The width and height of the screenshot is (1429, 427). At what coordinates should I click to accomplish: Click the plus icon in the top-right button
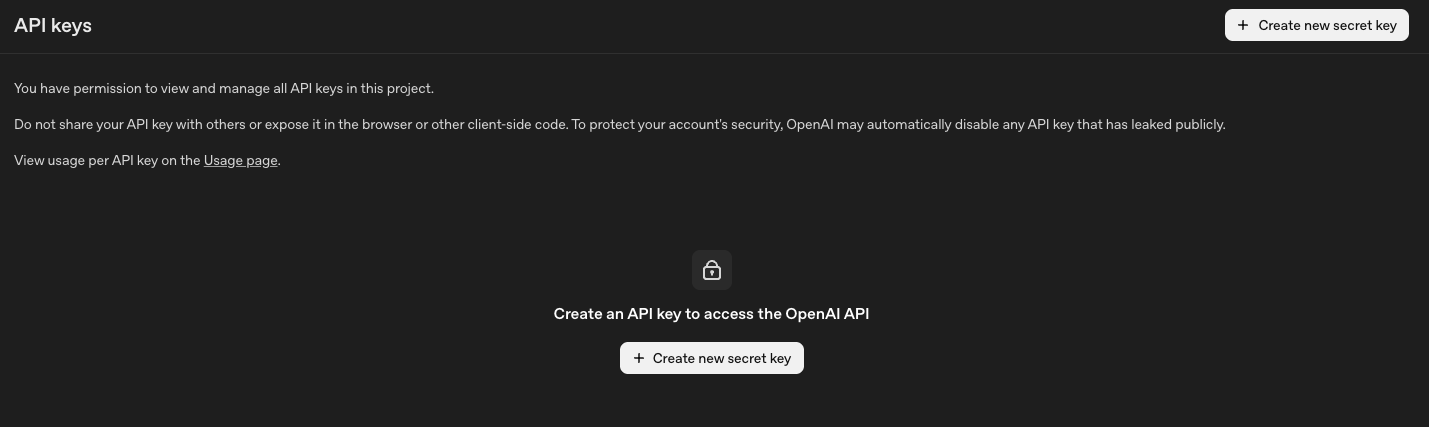[1243, 25]
